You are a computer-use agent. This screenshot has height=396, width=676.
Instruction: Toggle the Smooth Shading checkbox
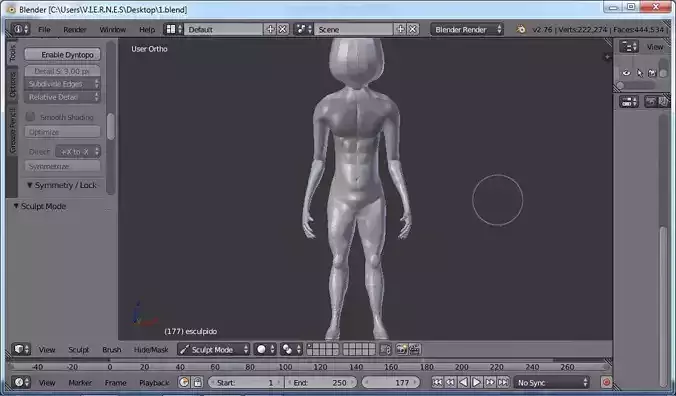click(x=30, y=117)
